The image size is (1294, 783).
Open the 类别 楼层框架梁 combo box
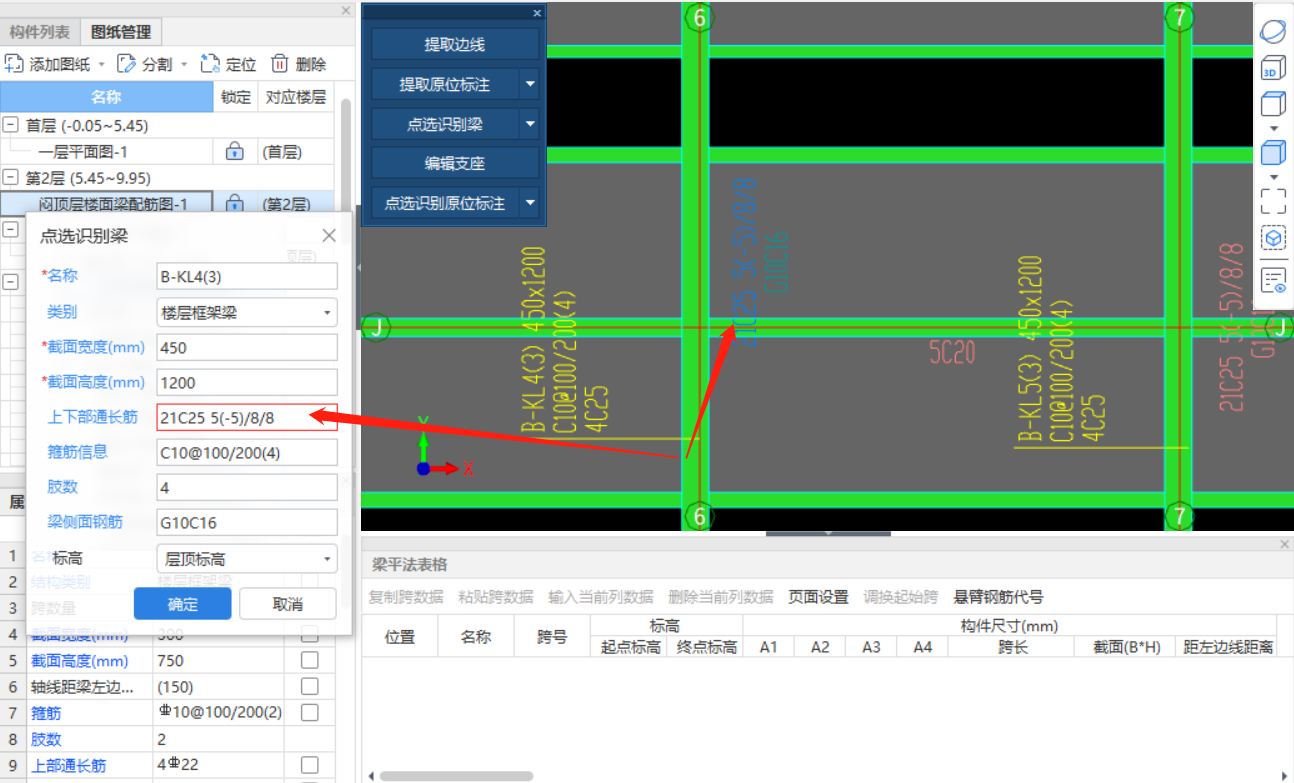[247, 312]
